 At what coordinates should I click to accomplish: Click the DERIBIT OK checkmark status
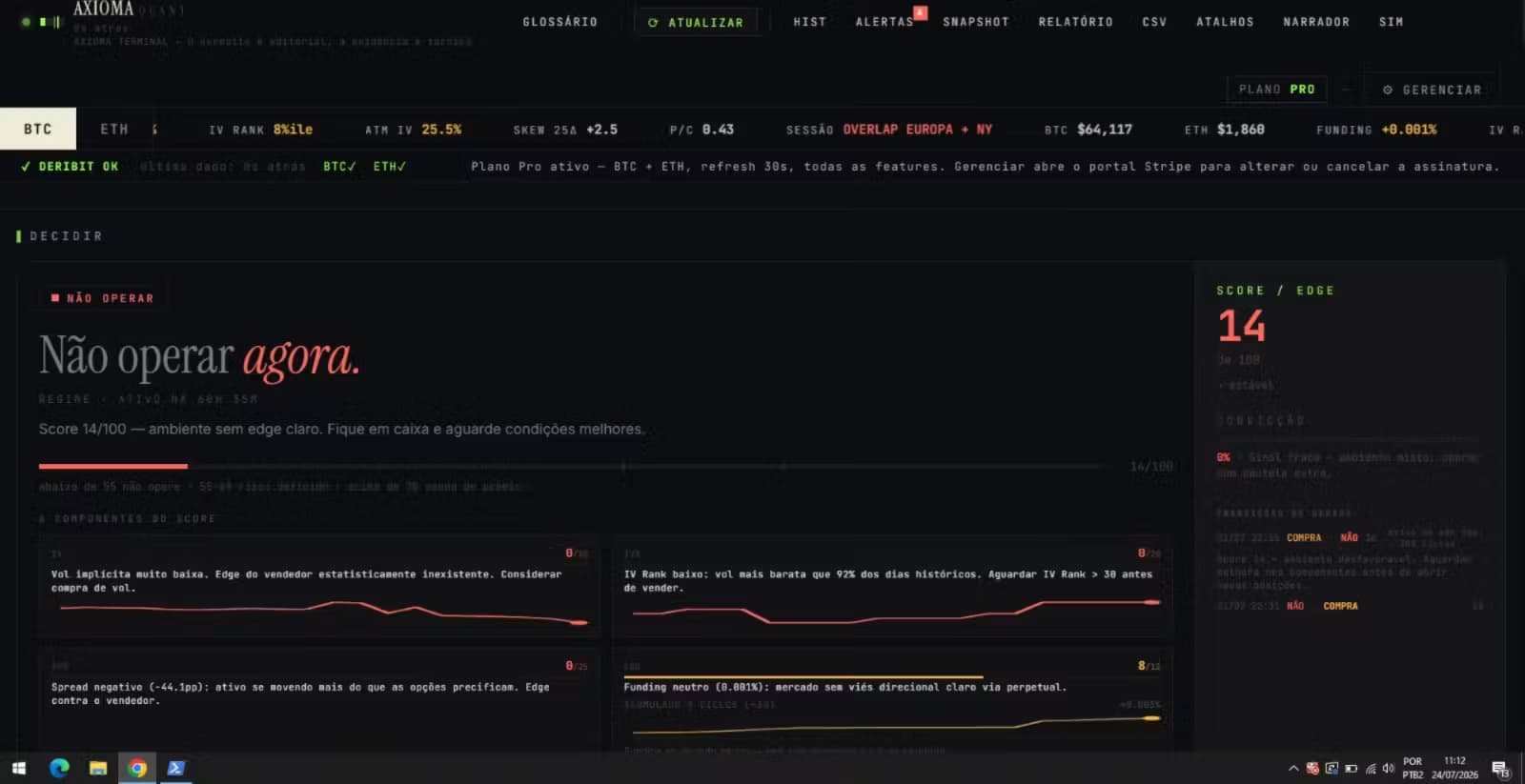click(70, 166)
